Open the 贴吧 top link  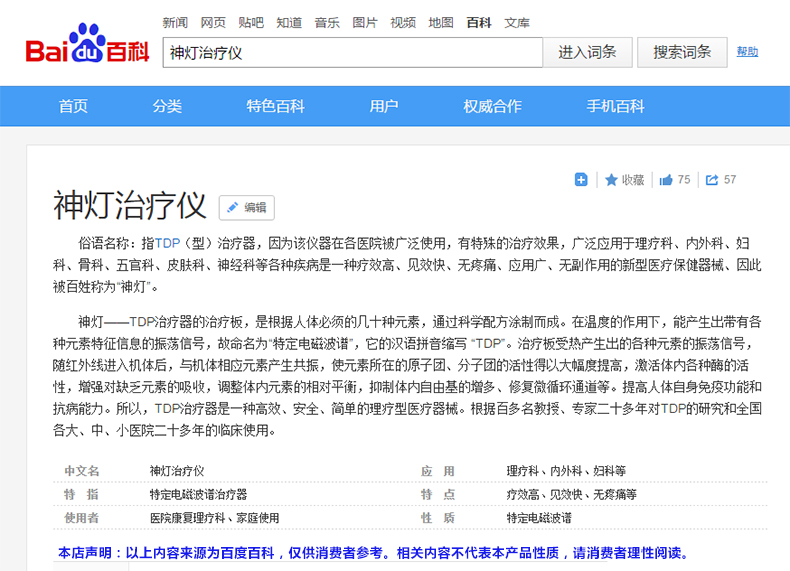pos(251,23)
